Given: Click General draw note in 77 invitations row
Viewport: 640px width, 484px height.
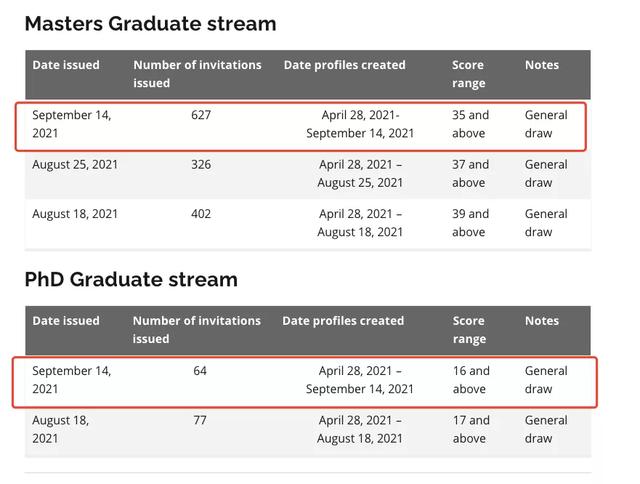Looking at the screenshot, I should click(x=546, y=429).
